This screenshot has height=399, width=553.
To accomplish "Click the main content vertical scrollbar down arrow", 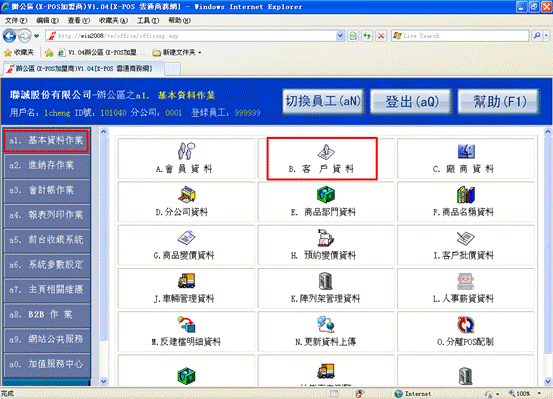I will click(x=548, y=381).
